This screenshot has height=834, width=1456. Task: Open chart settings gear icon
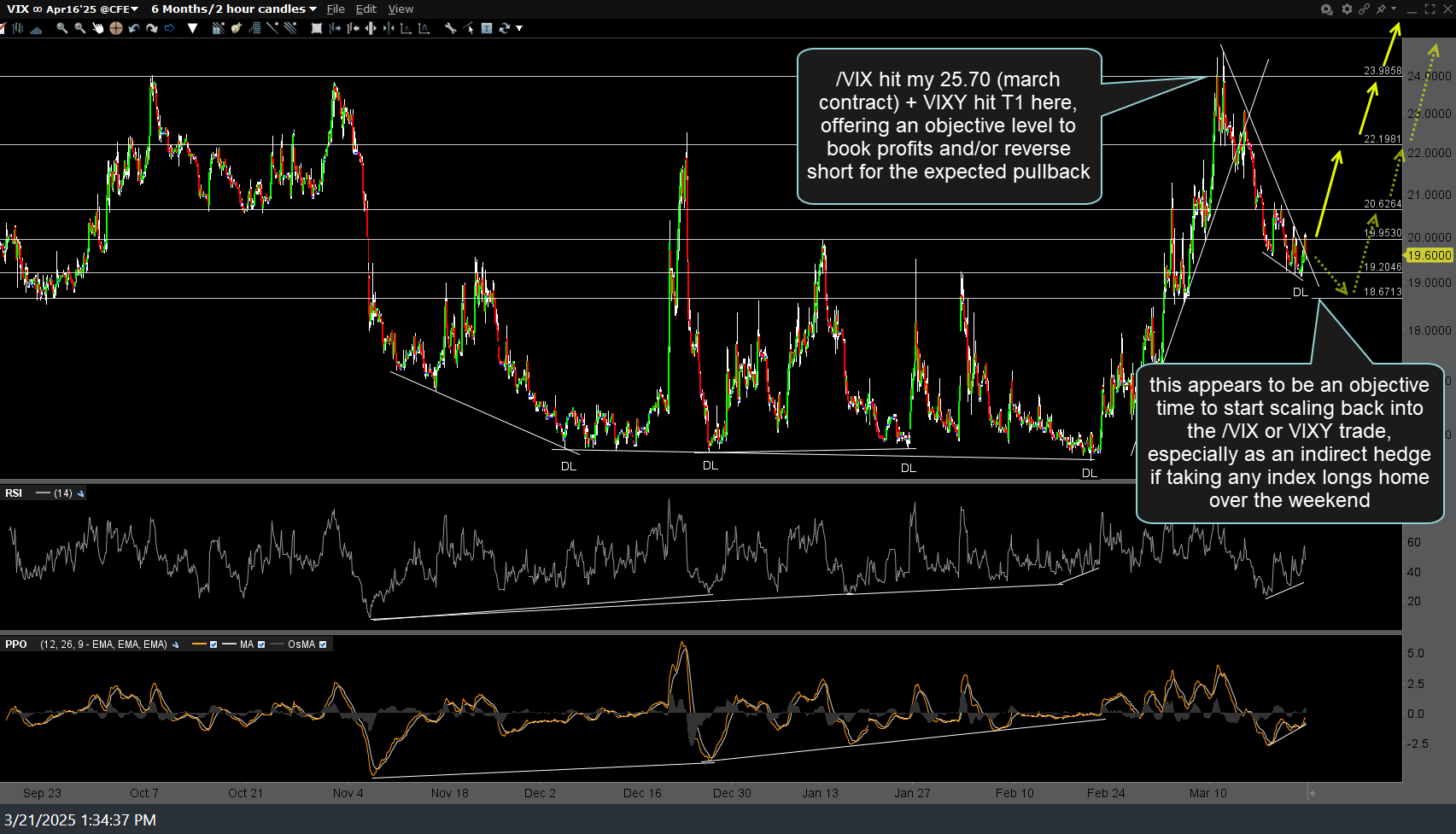1347,9
